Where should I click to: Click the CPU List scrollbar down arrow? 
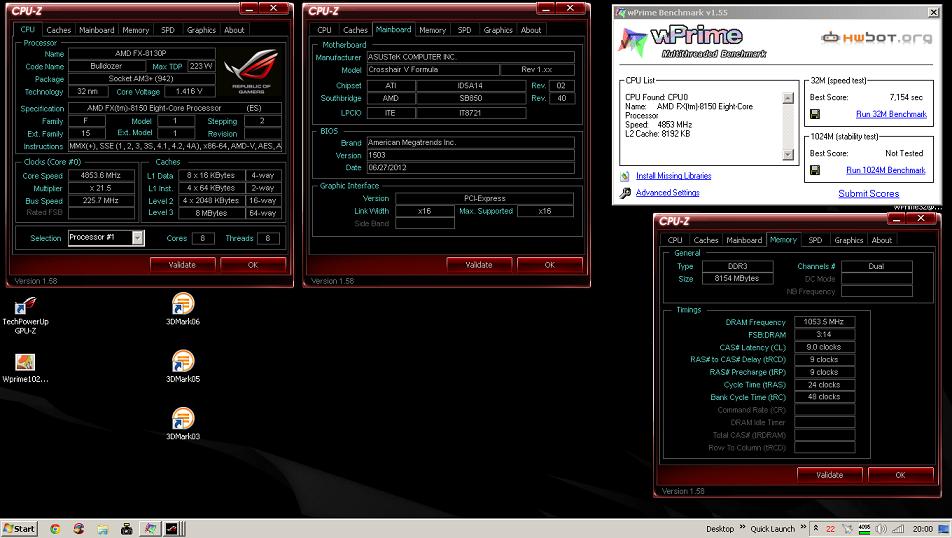(788, 155)
